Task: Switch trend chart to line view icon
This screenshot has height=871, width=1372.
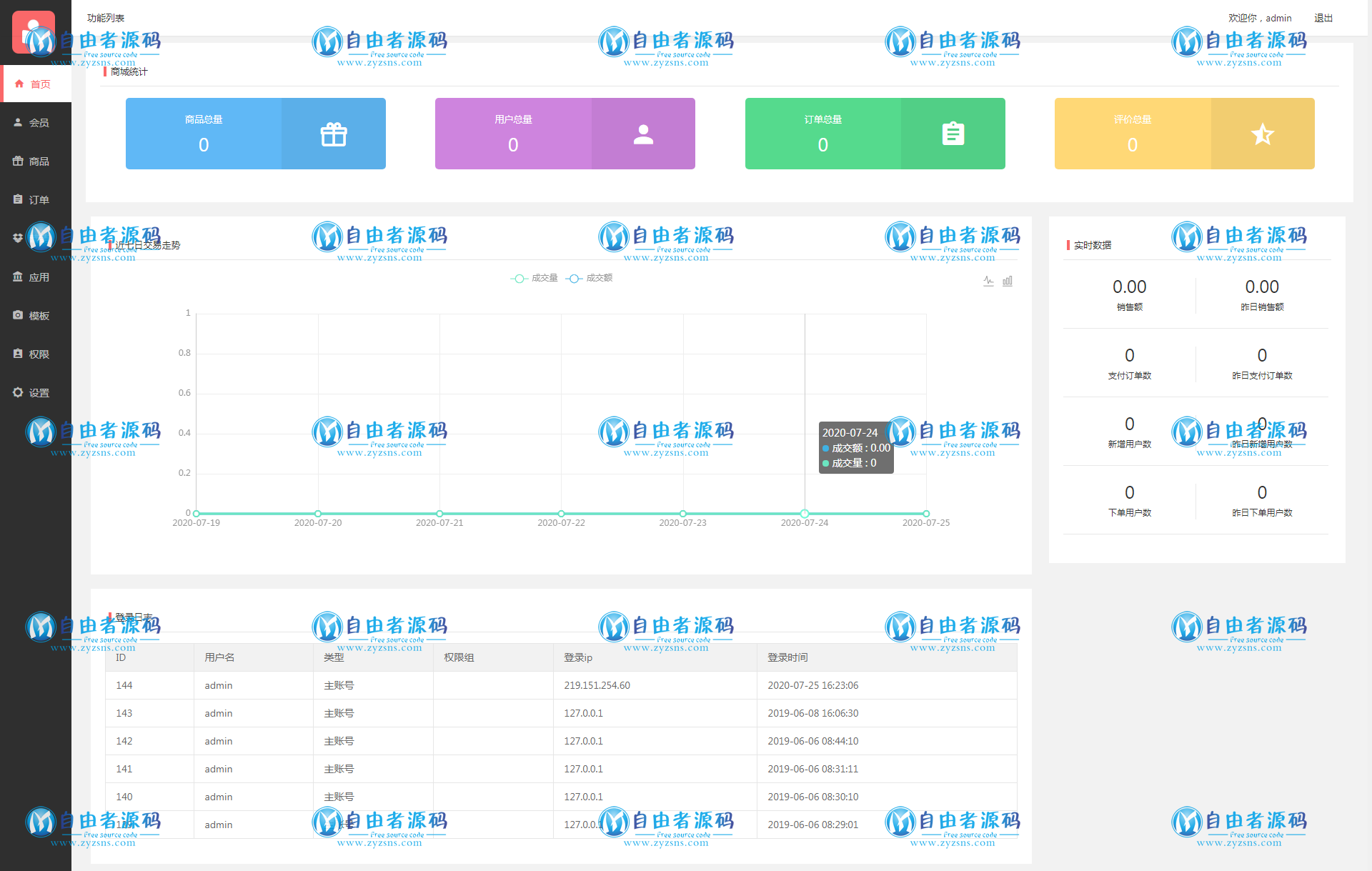Action: pos(988,281)
